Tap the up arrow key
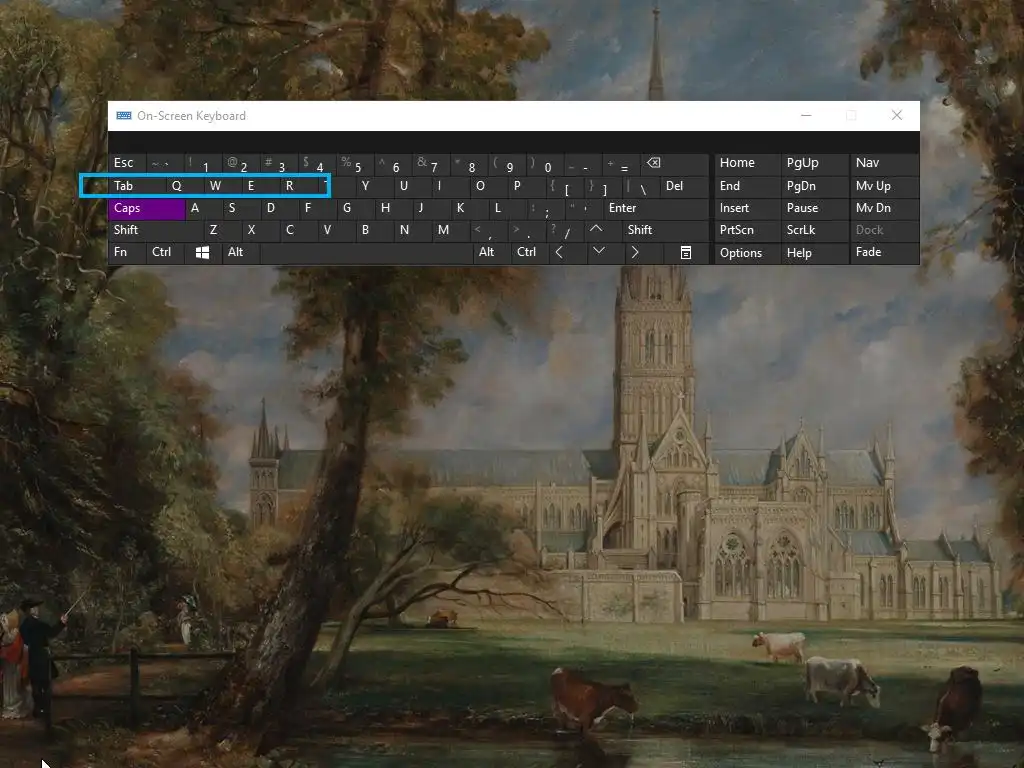The width and height of the screenshot is (1024, 768). pyautogui.click(x=602, y=230)
